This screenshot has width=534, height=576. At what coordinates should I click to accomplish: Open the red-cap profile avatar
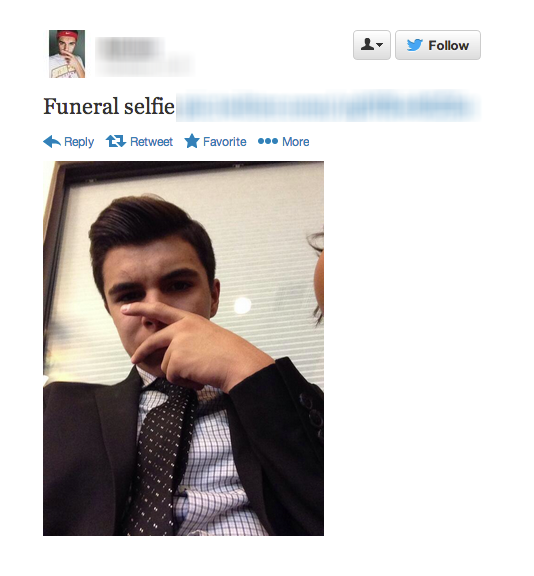tap(67, 54)
